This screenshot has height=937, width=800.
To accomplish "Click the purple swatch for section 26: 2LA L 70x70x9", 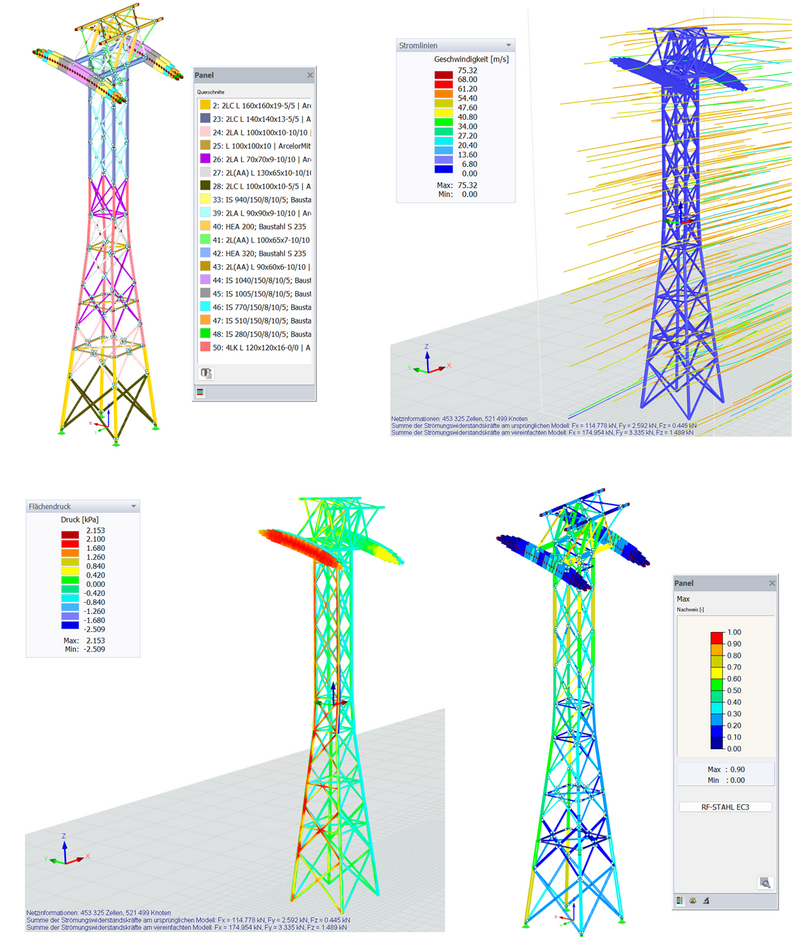I will (x=205, y=158).
